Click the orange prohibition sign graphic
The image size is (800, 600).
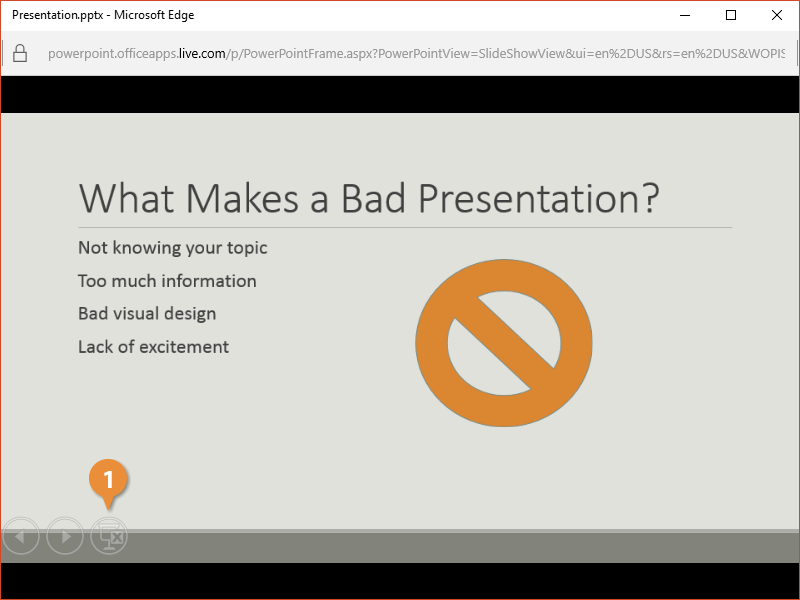[x=504, y=343]
